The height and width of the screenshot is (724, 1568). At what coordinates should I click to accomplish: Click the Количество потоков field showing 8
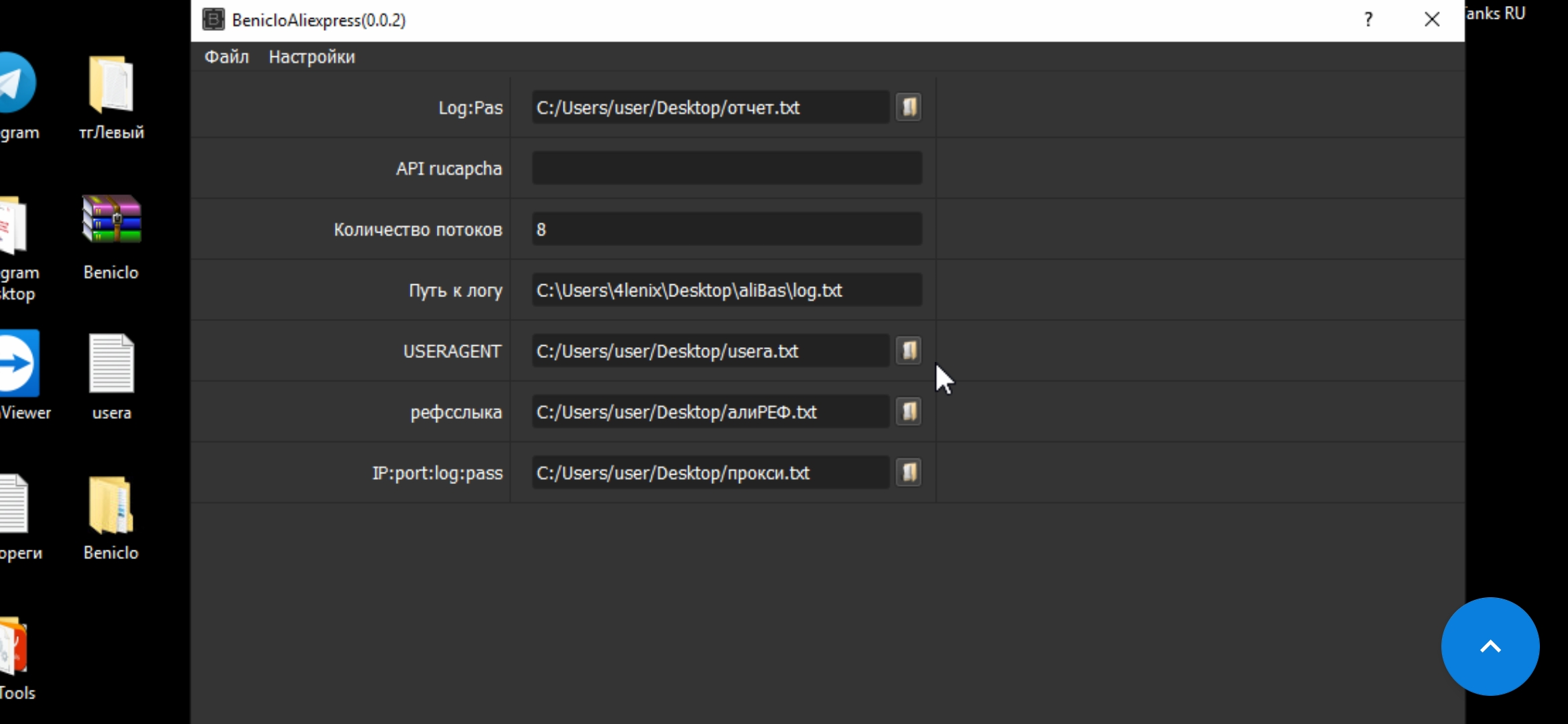point(727,229)
